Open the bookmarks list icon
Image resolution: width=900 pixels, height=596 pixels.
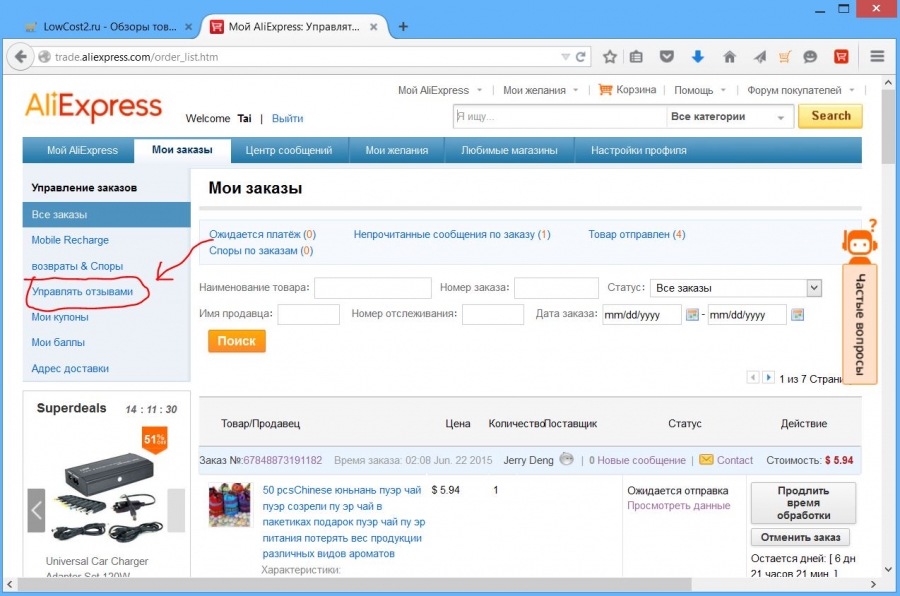tap(636, 57)
